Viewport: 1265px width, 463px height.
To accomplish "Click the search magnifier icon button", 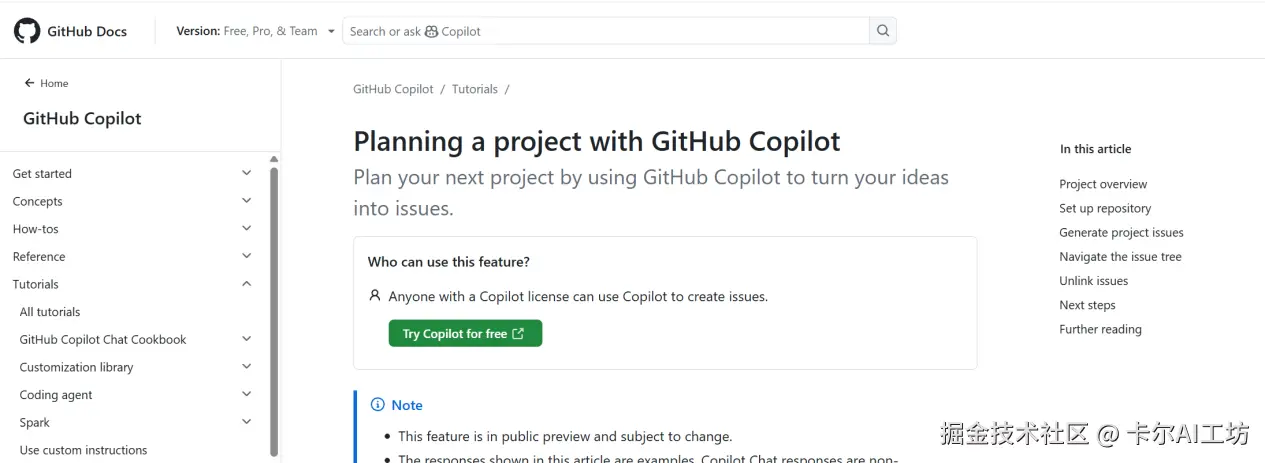I will click(883, 31).
